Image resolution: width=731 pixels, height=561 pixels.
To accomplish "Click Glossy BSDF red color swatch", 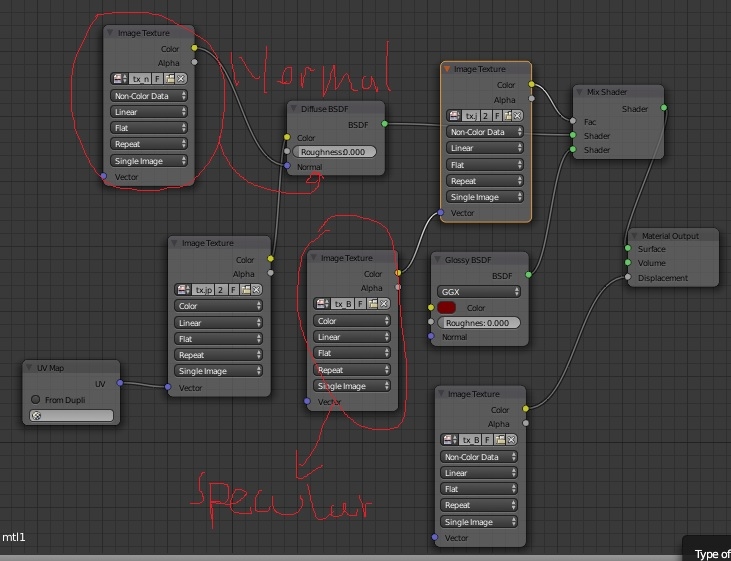I will point(446,308).
